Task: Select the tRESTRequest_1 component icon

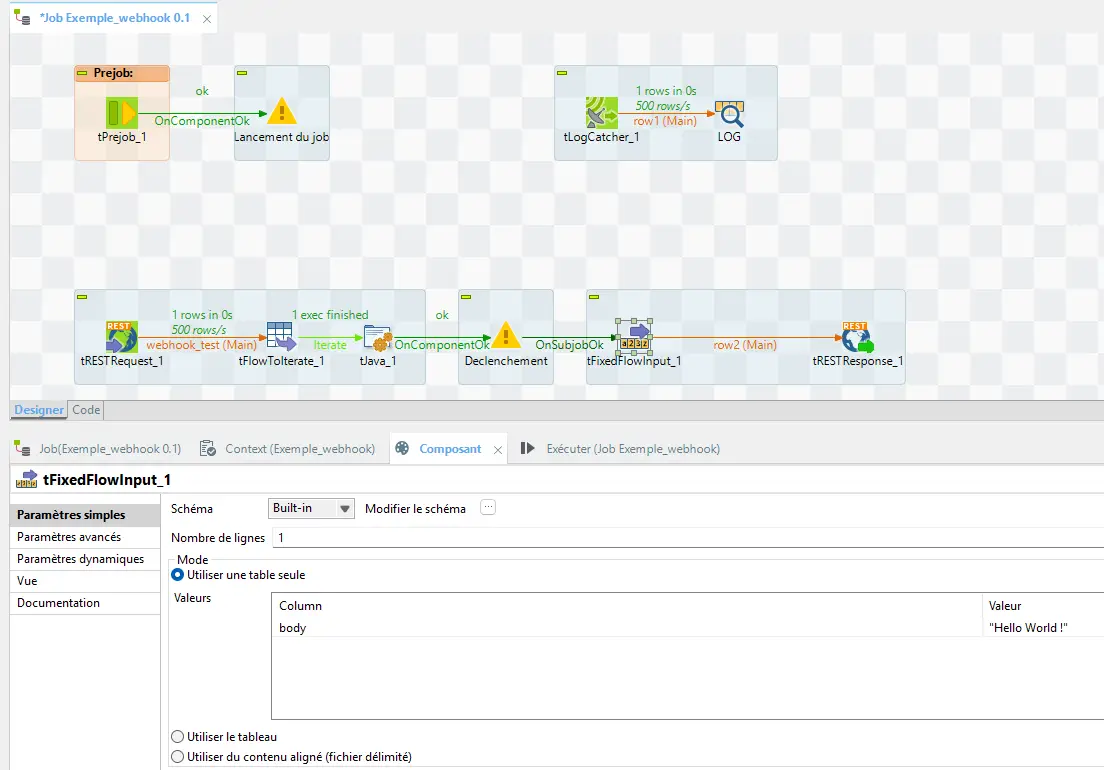Action: [x=121, y=337]
